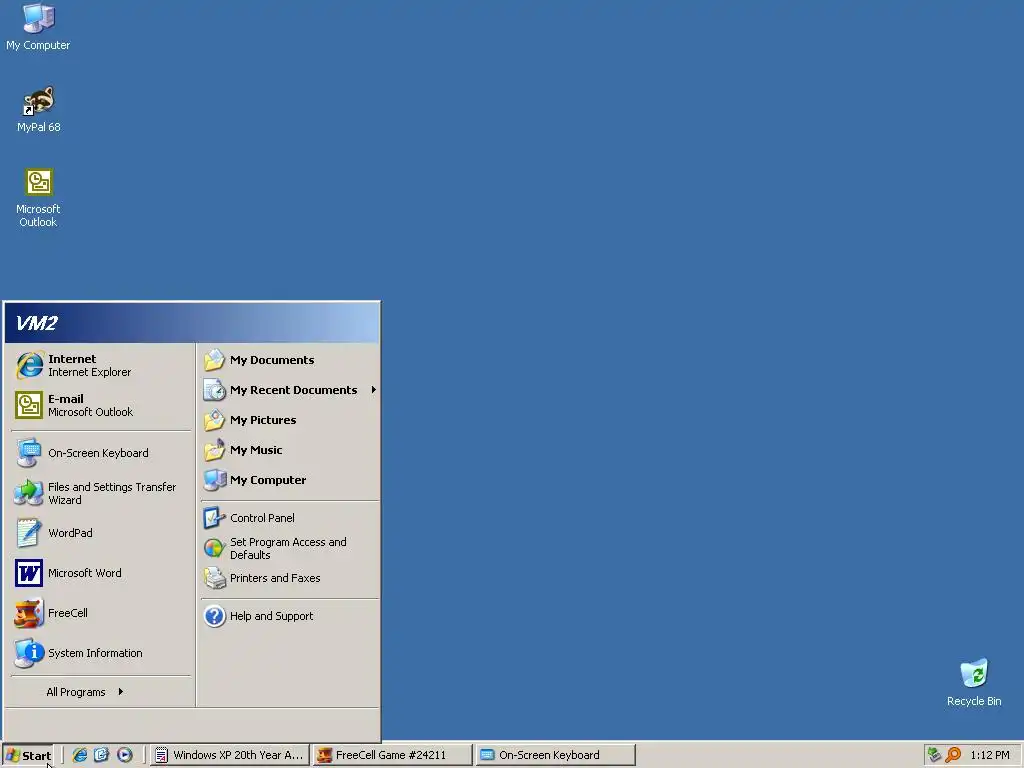Open Control Panel from Start menu
This screenshot has width=1024, height=768.
click(290, 518)
